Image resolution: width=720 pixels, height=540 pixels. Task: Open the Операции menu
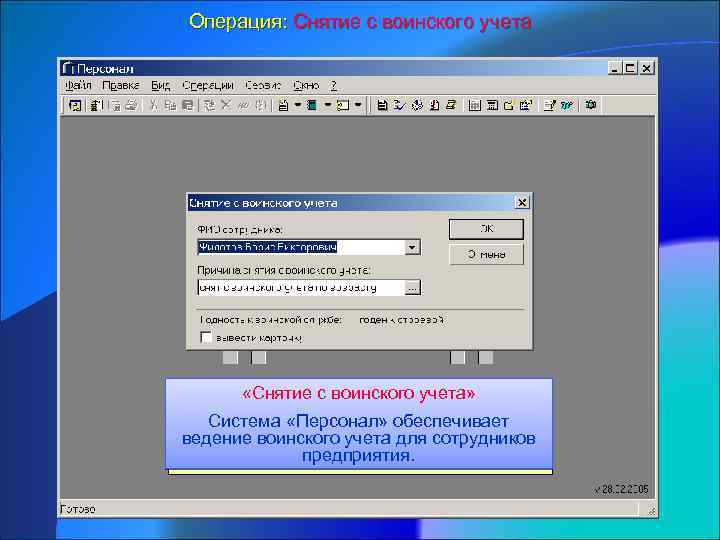pyautogui.click(x=208, y=85)
